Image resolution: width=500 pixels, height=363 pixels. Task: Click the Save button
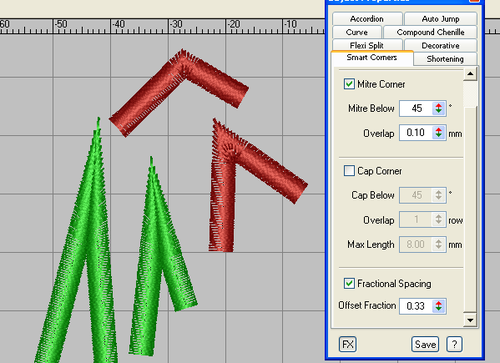(425, 344)
